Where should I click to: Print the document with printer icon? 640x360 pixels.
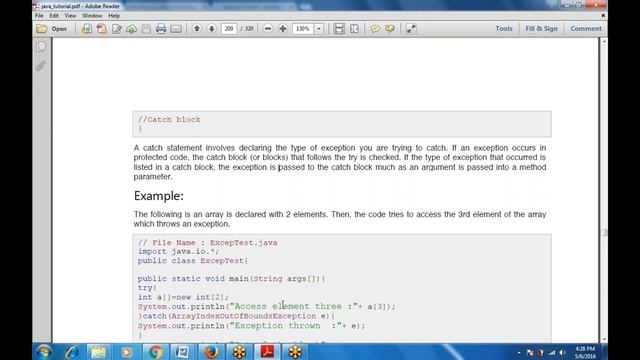pyautogui.click(x=161, y=29)
